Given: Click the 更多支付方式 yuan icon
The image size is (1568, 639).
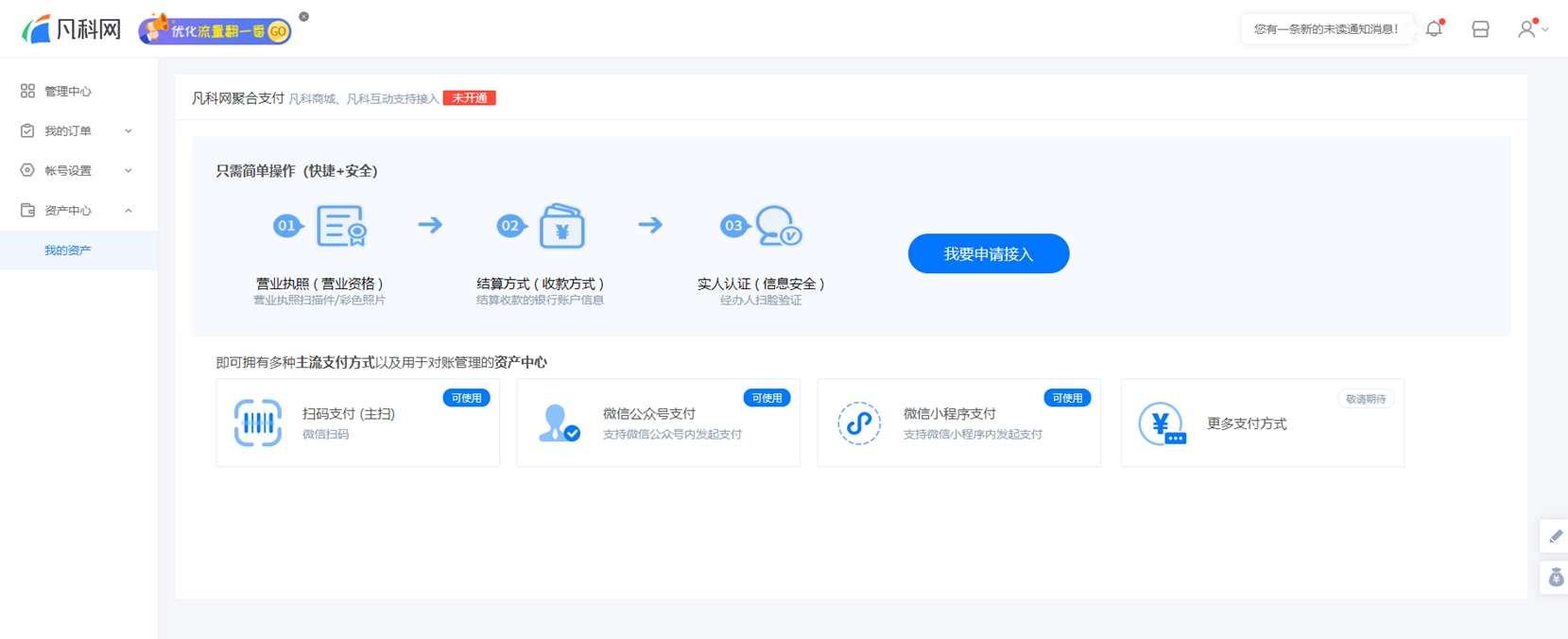Looking at the screenshot, I should click(1161, 423).
